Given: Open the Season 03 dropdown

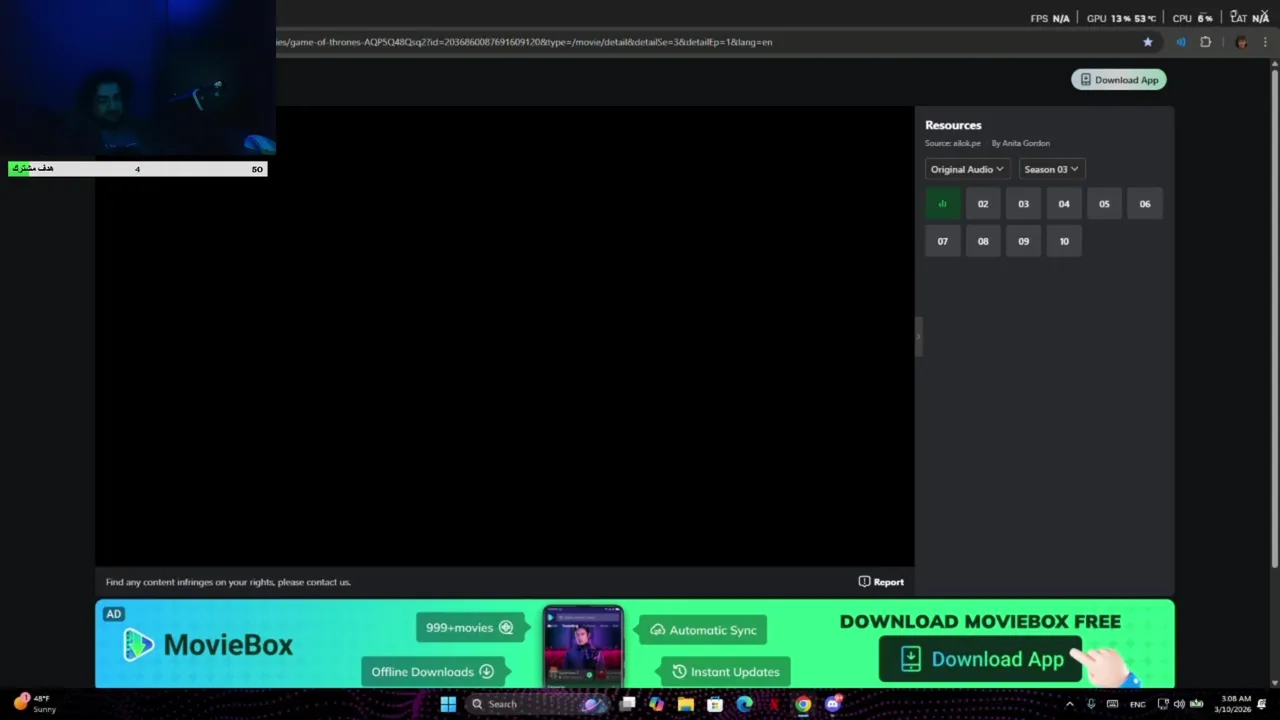Looking at the screenshot, I should 1051,169.
